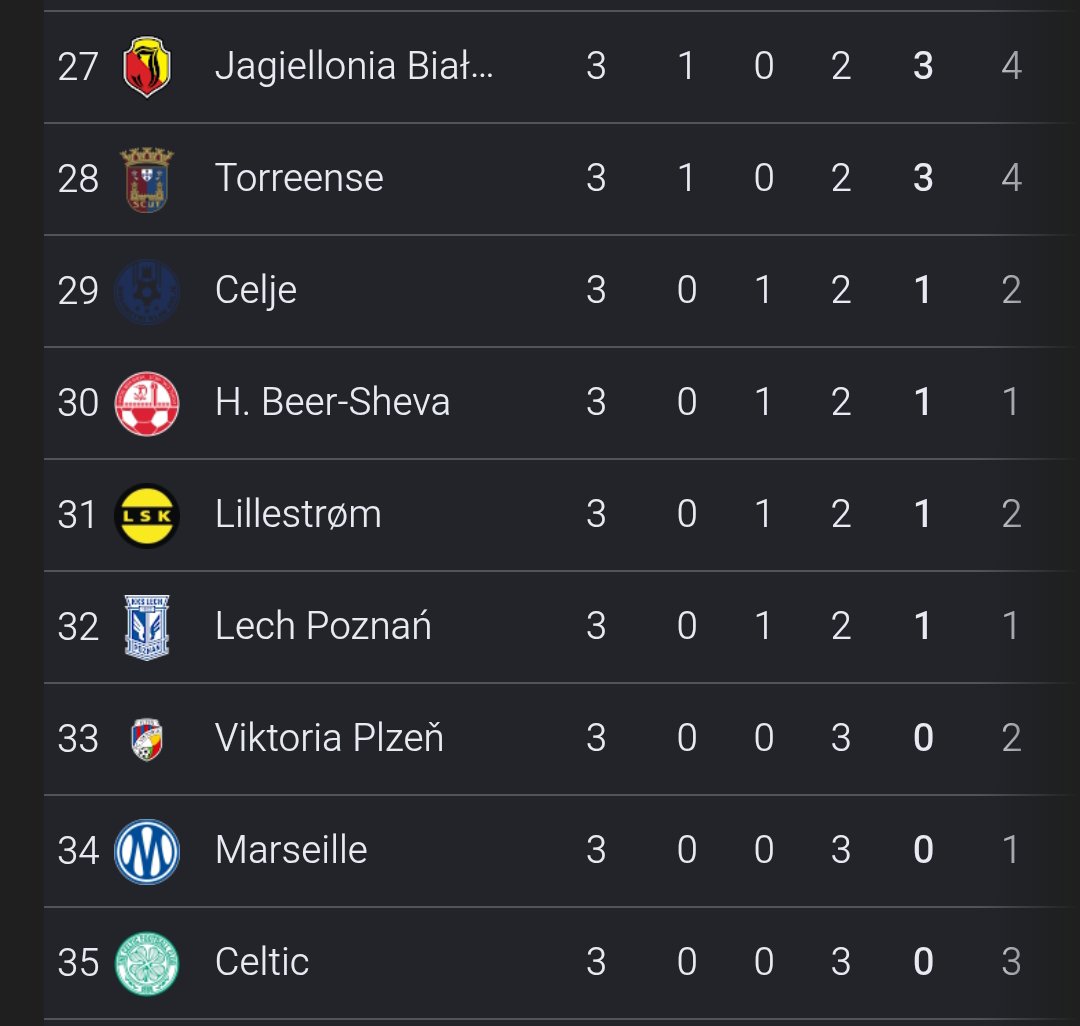
Task: Open Viktoria Plzeň team name
Action: 329,737
